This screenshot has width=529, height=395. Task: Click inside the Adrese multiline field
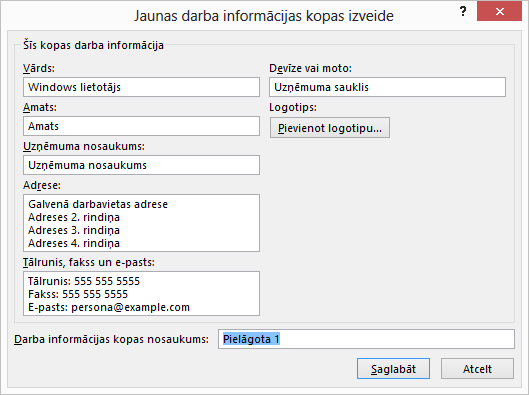141,223
